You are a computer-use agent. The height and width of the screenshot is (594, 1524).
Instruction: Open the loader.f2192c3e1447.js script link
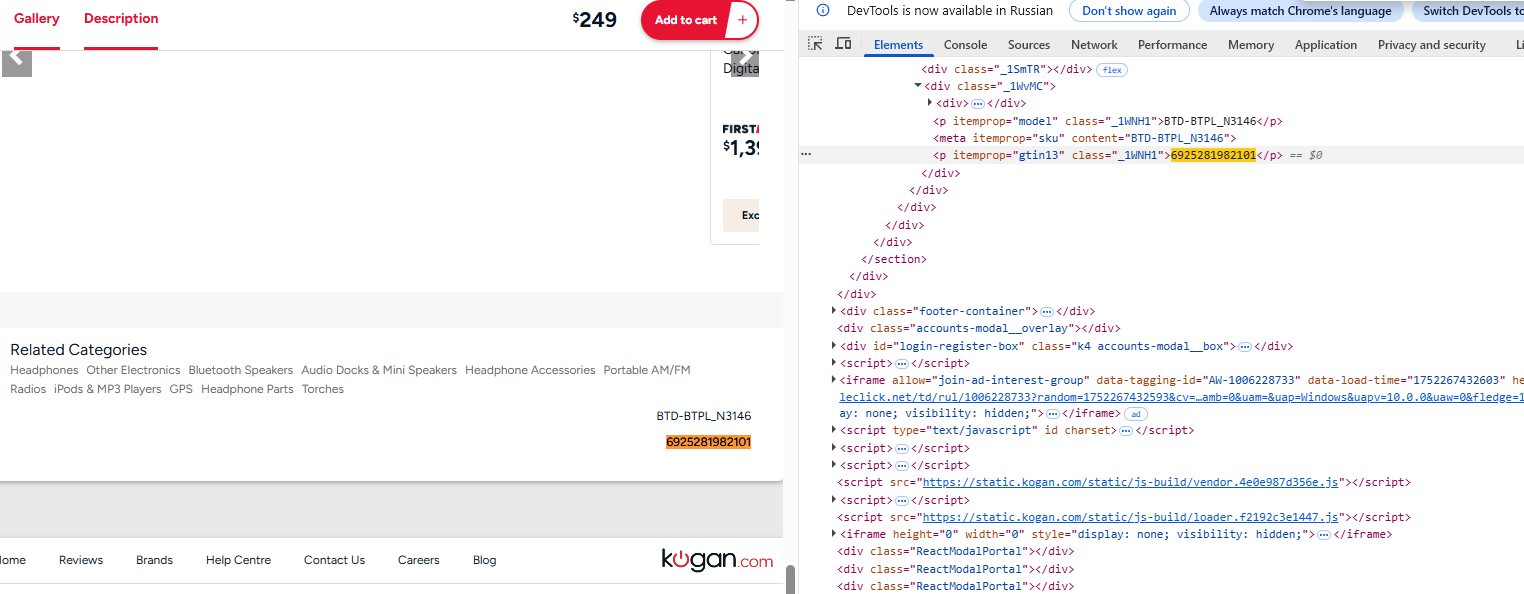coord(1130,517)
